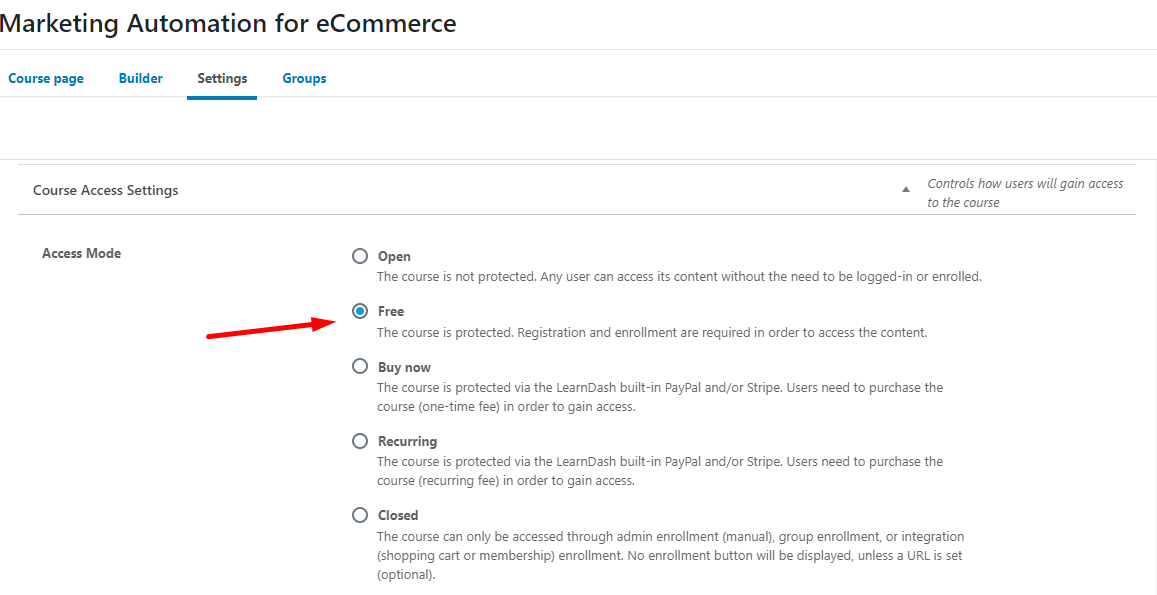Click the Access Mode field label
Image resolution: width=1157 pixels, height=595 pixels.
click(x=81, y=253)
